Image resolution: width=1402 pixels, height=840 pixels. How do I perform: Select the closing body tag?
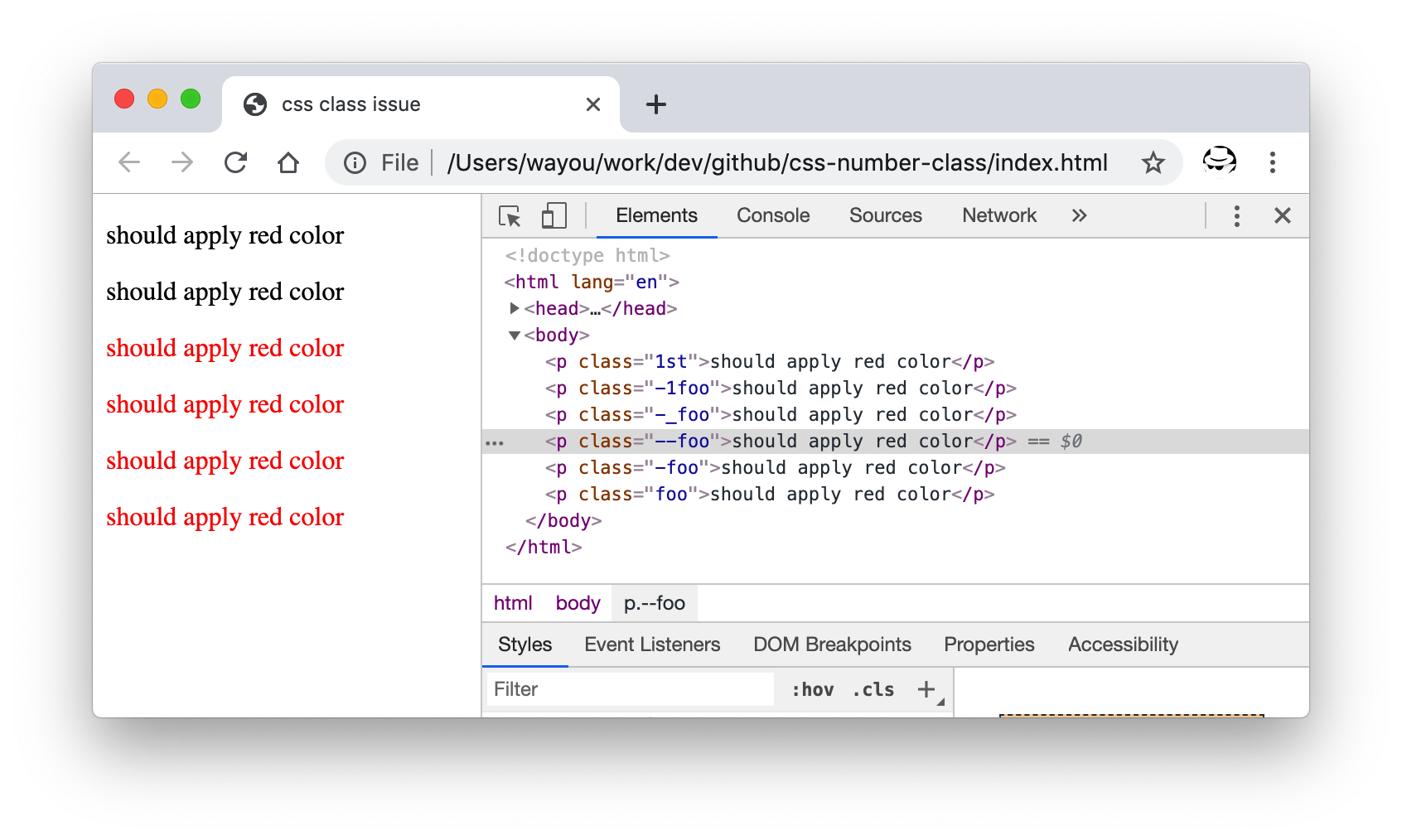tap(563, 521)
